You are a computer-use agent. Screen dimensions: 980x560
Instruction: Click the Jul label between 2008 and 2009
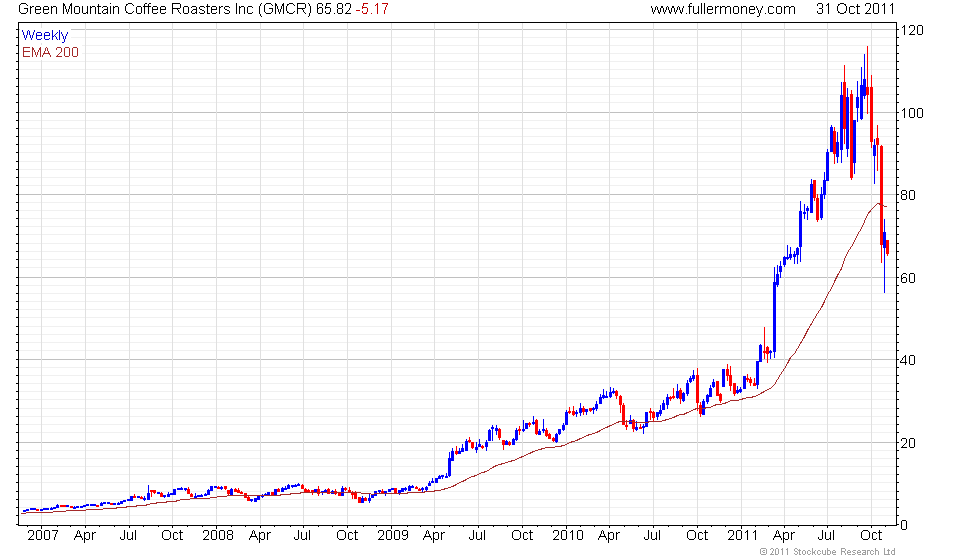coord(302,536)
